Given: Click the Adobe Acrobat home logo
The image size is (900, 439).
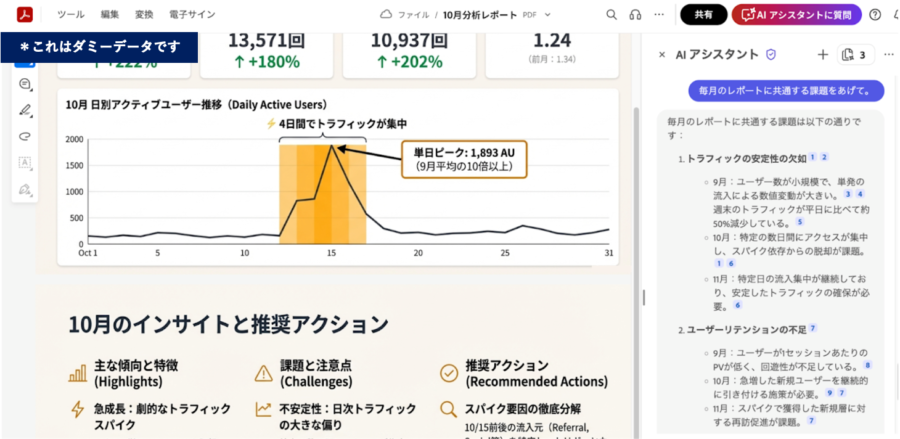Looking at the screenshot, I should 22,14.
